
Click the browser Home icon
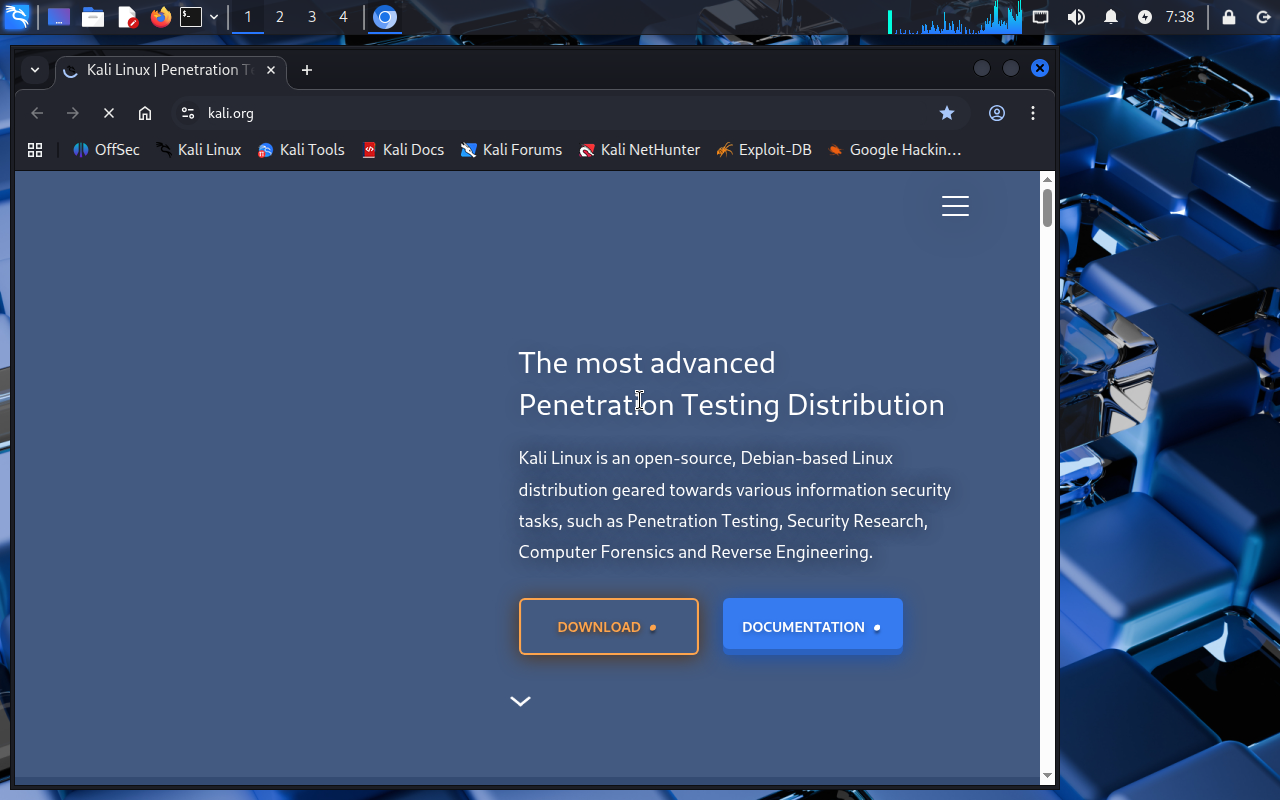tap(145, 113)
